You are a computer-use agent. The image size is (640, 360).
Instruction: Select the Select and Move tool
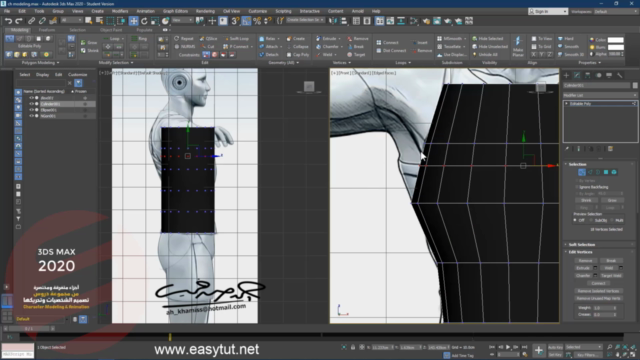tap(133, 20)
